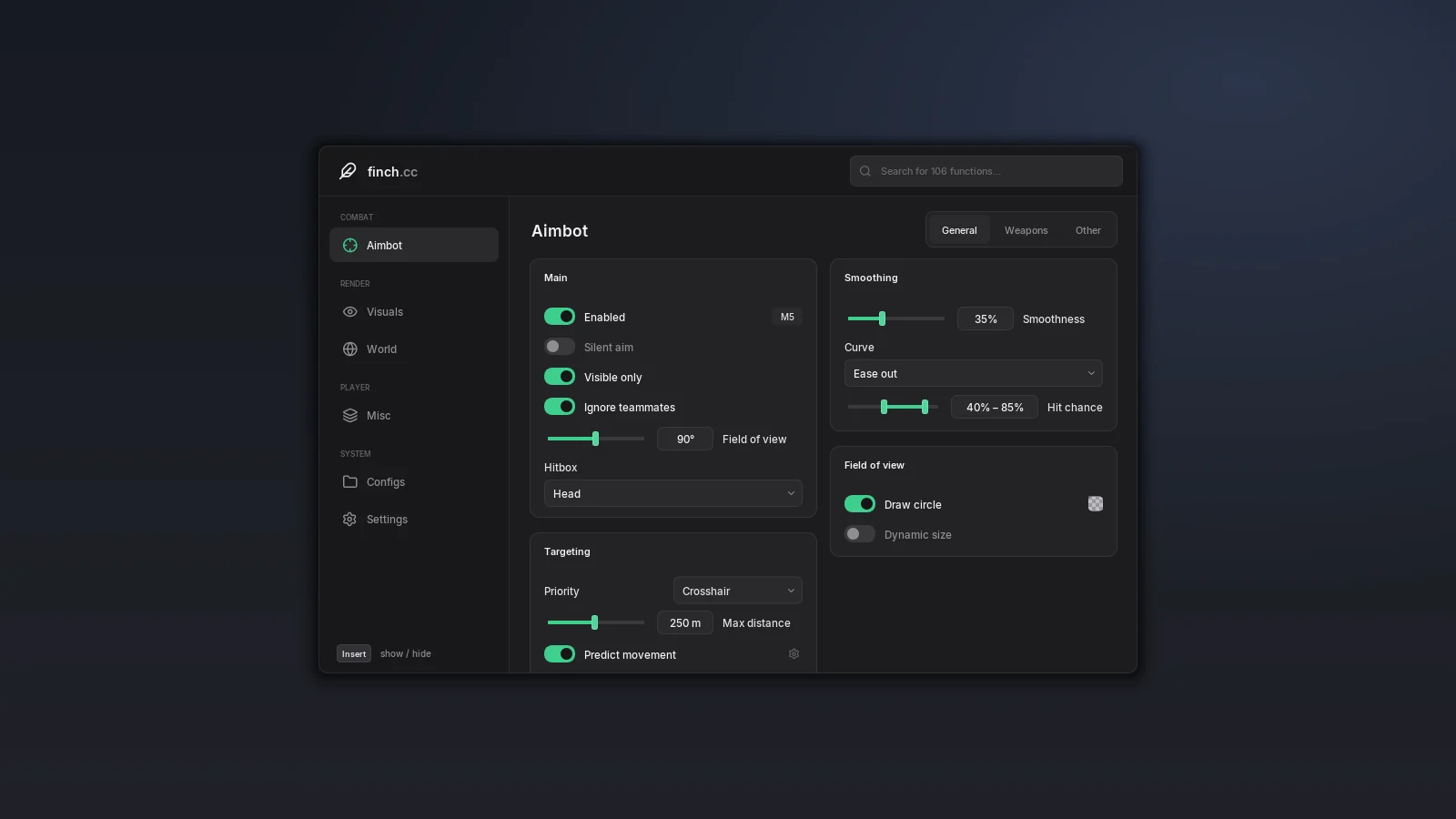Open Configs via the folder icon
Image resolution: width=1456 pixels, height=819 pixels.
[349, 482]
